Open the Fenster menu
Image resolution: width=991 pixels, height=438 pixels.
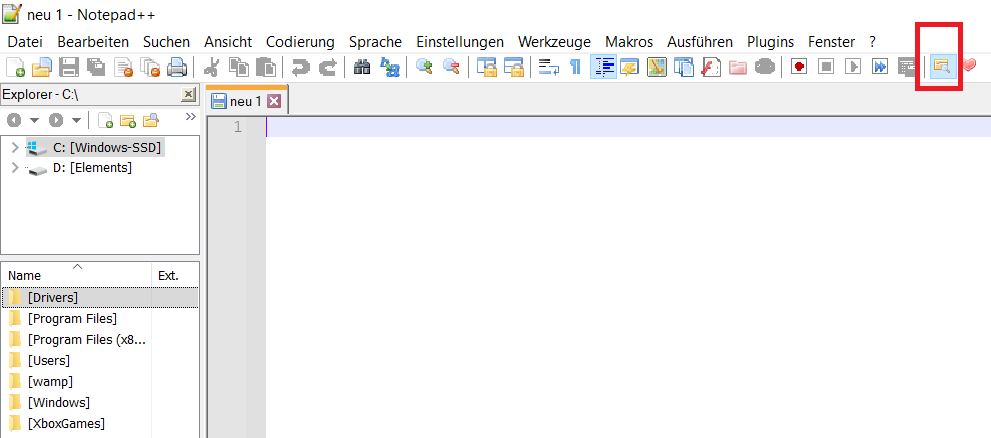831,42
